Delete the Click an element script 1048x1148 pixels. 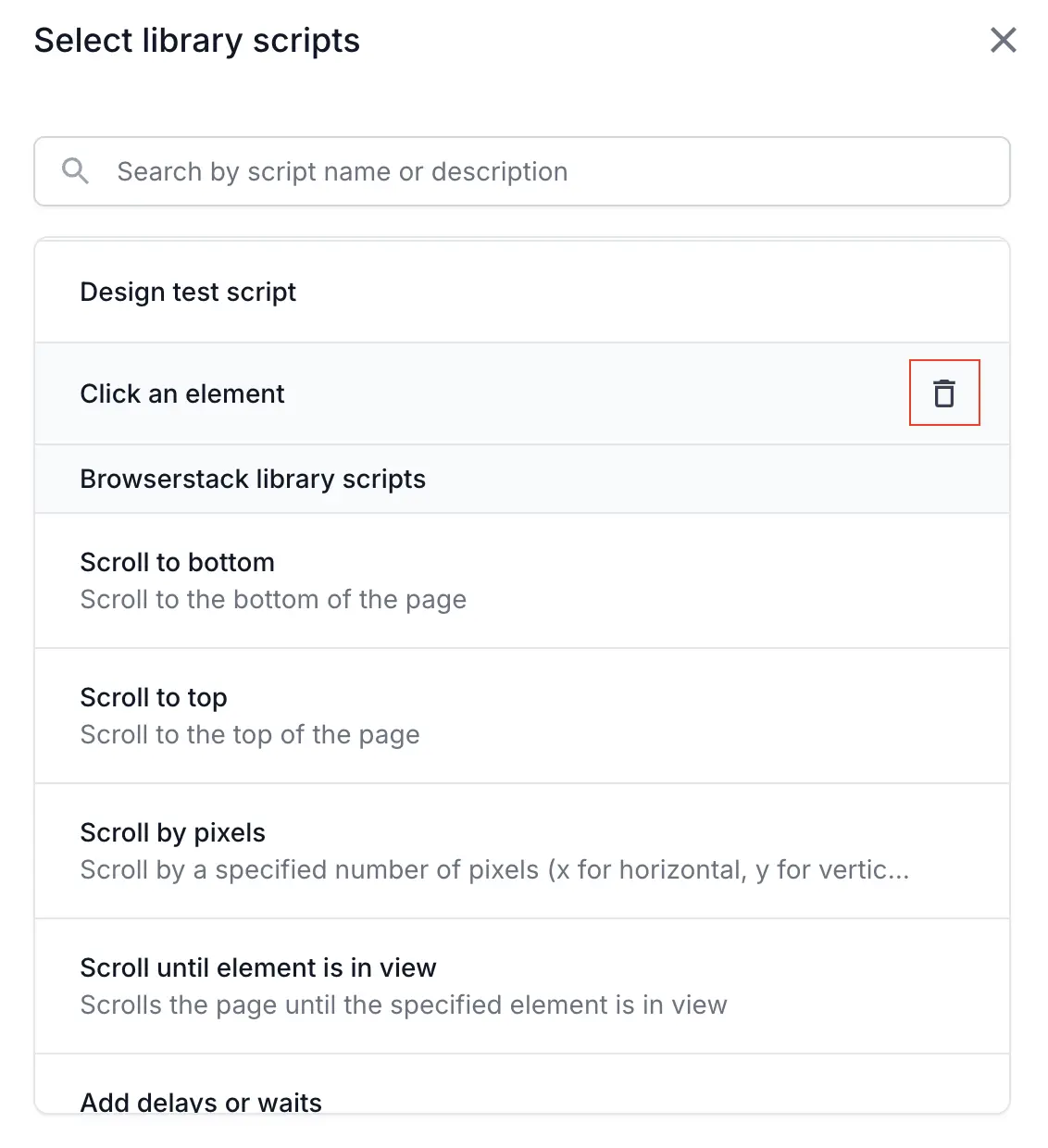(x=943, y=393)
